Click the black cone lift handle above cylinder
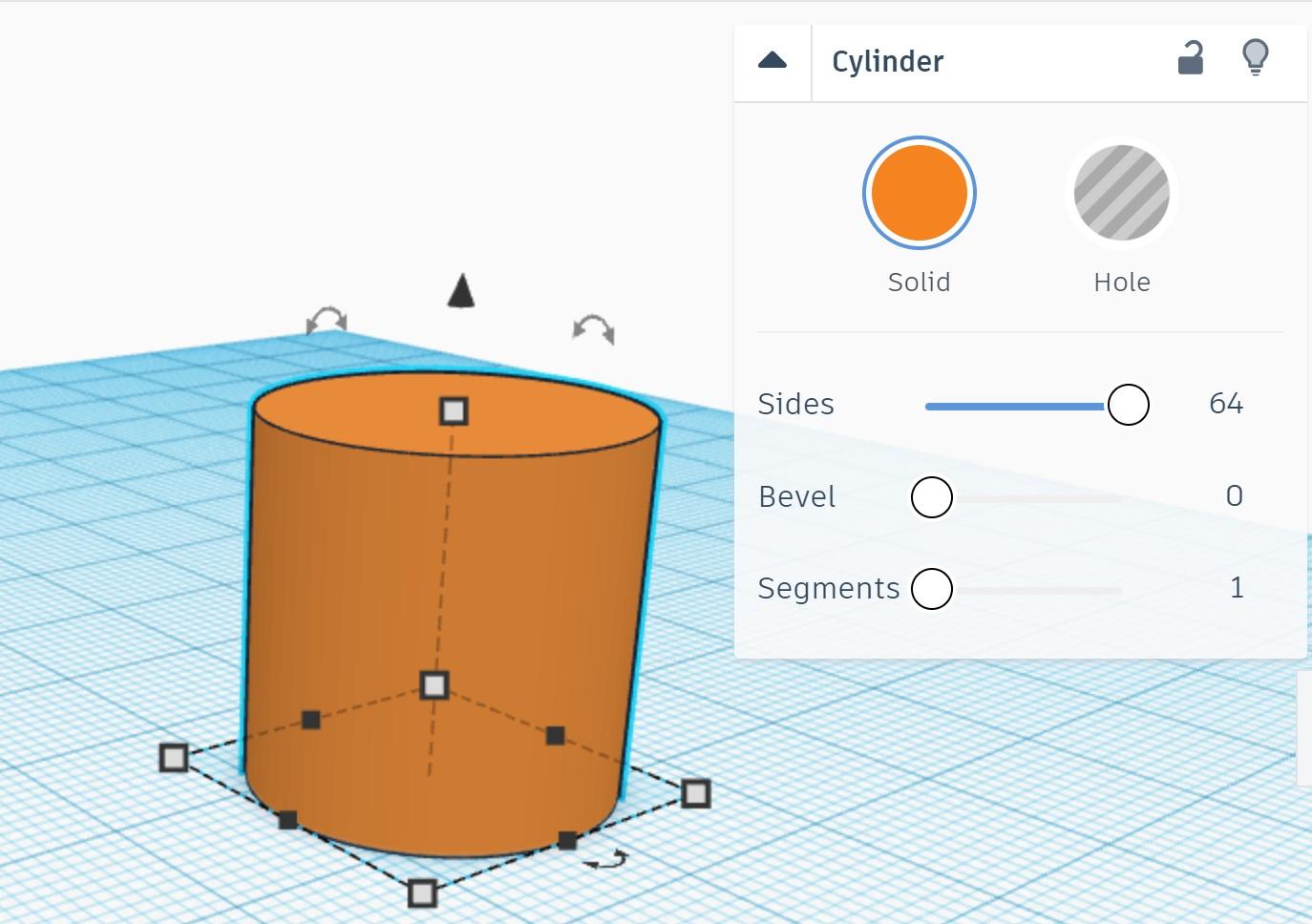 (x=461, y=291)
